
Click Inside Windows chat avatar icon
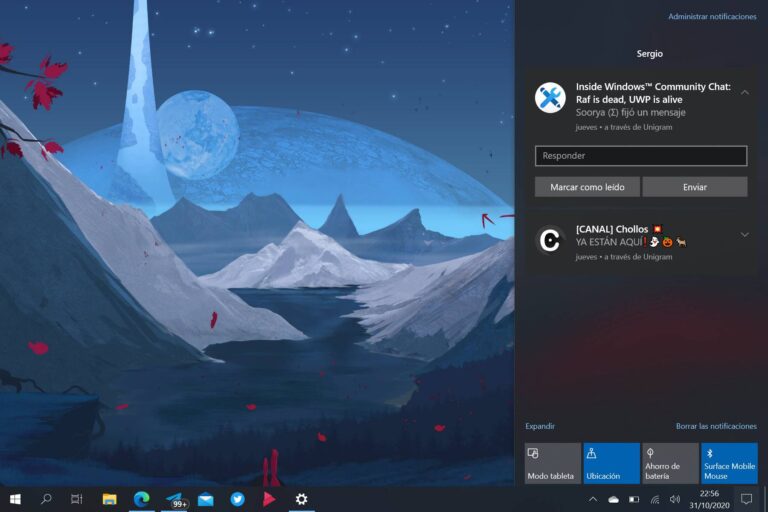550,98
